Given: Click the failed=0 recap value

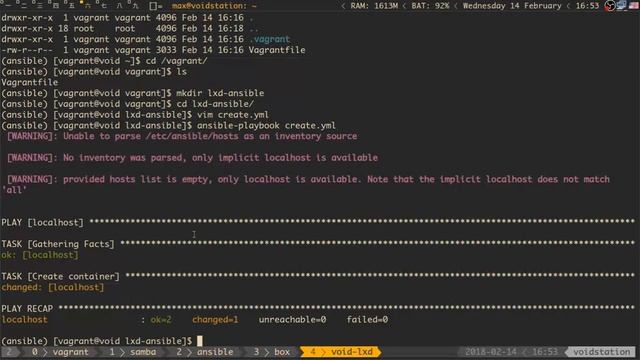Looking at the screenshot, I should [x=367, y=320].
